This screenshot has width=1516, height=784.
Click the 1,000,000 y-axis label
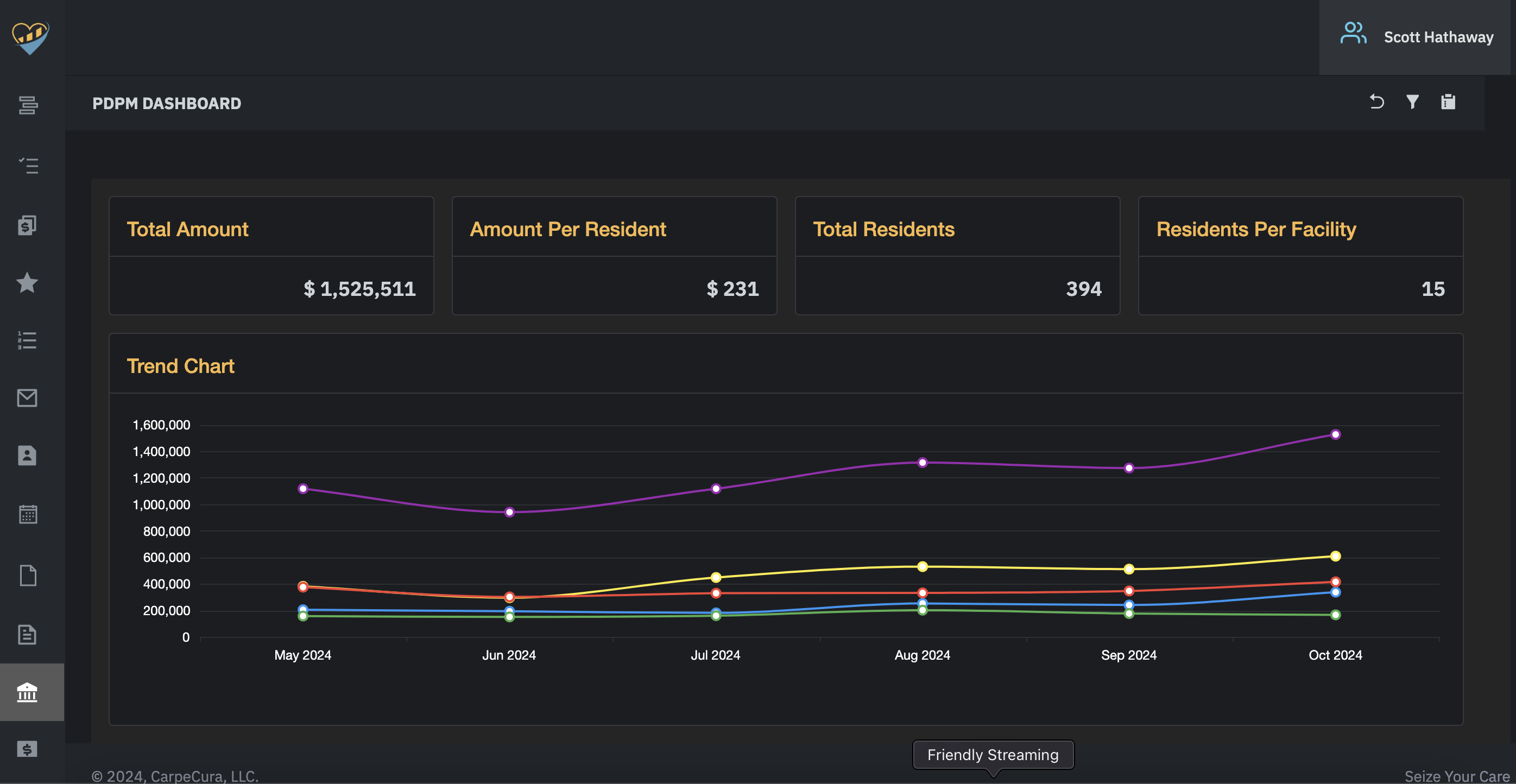click(x=161, y=504)
